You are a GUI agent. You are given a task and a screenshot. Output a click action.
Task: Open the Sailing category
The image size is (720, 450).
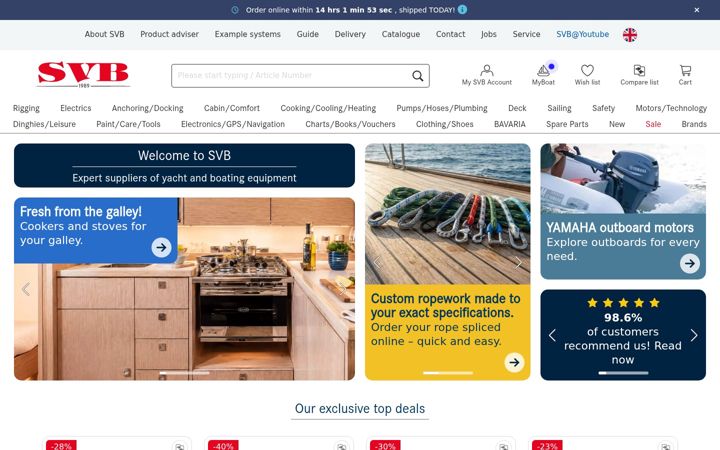pos(559,108)
